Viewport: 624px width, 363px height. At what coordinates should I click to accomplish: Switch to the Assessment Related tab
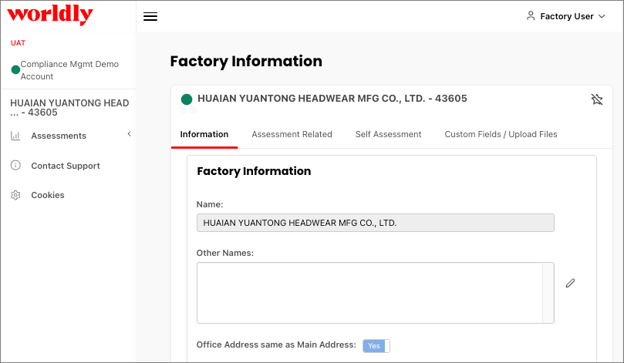(292, 135)
